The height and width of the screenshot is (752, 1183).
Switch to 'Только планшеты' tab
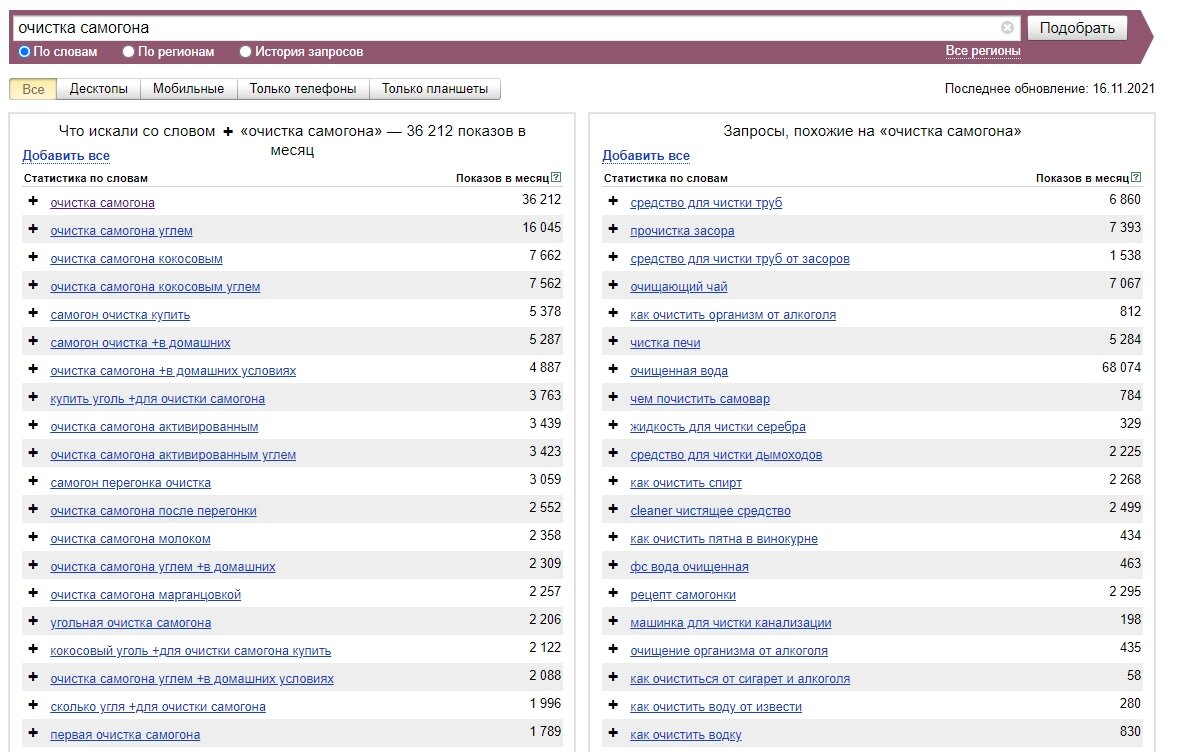point(435,89)
